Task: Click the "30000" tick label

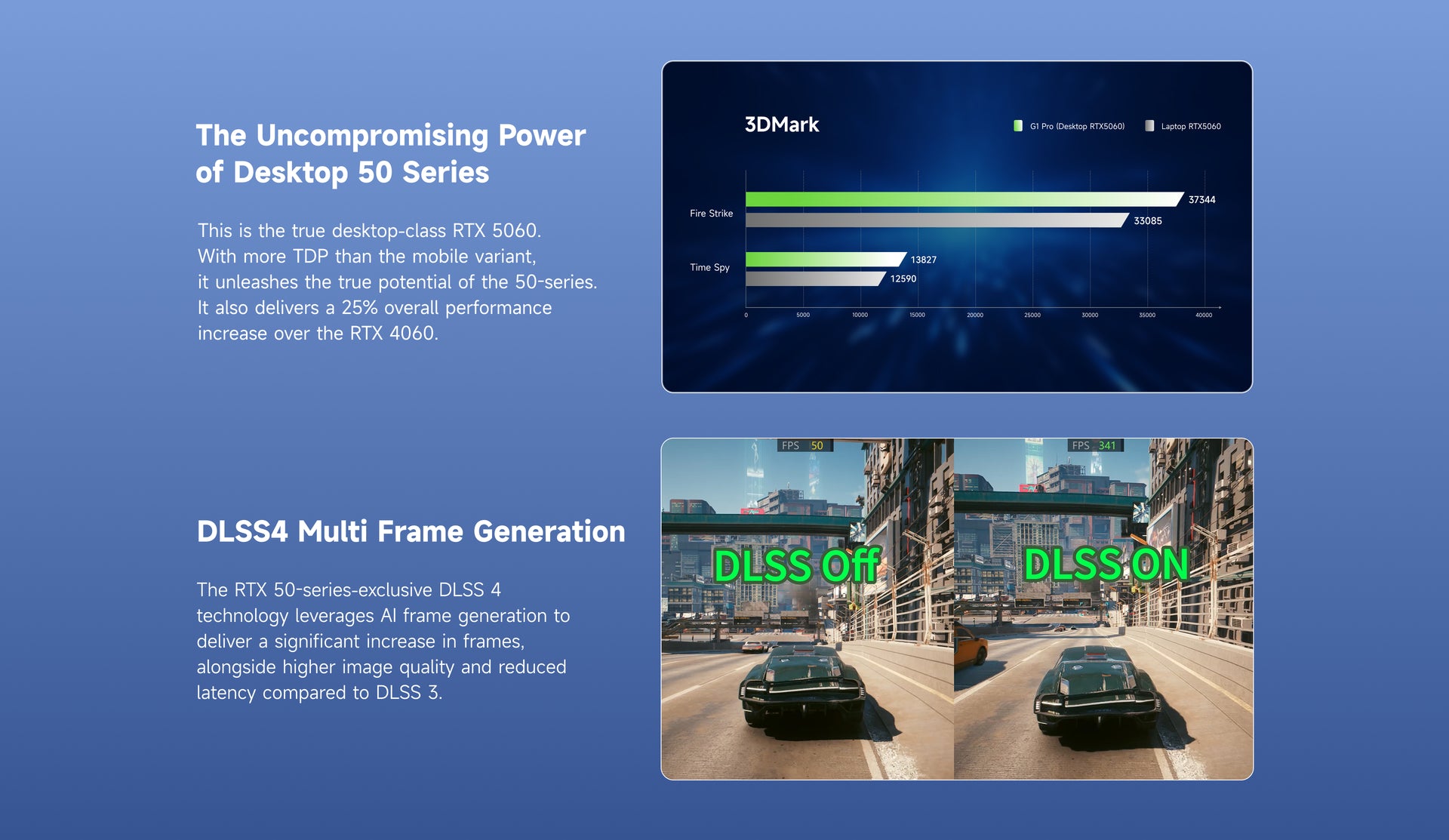Action: point(1090,315)
